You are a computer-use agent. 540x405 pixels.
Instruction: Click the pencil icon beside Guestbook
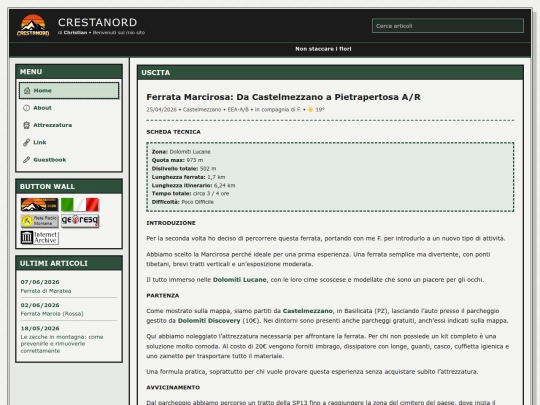27,159
